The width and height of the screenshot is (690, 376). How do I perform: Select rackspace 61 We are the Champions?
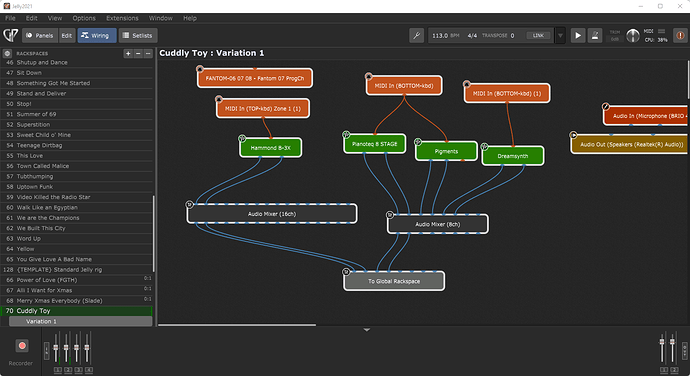click(77, 218)
